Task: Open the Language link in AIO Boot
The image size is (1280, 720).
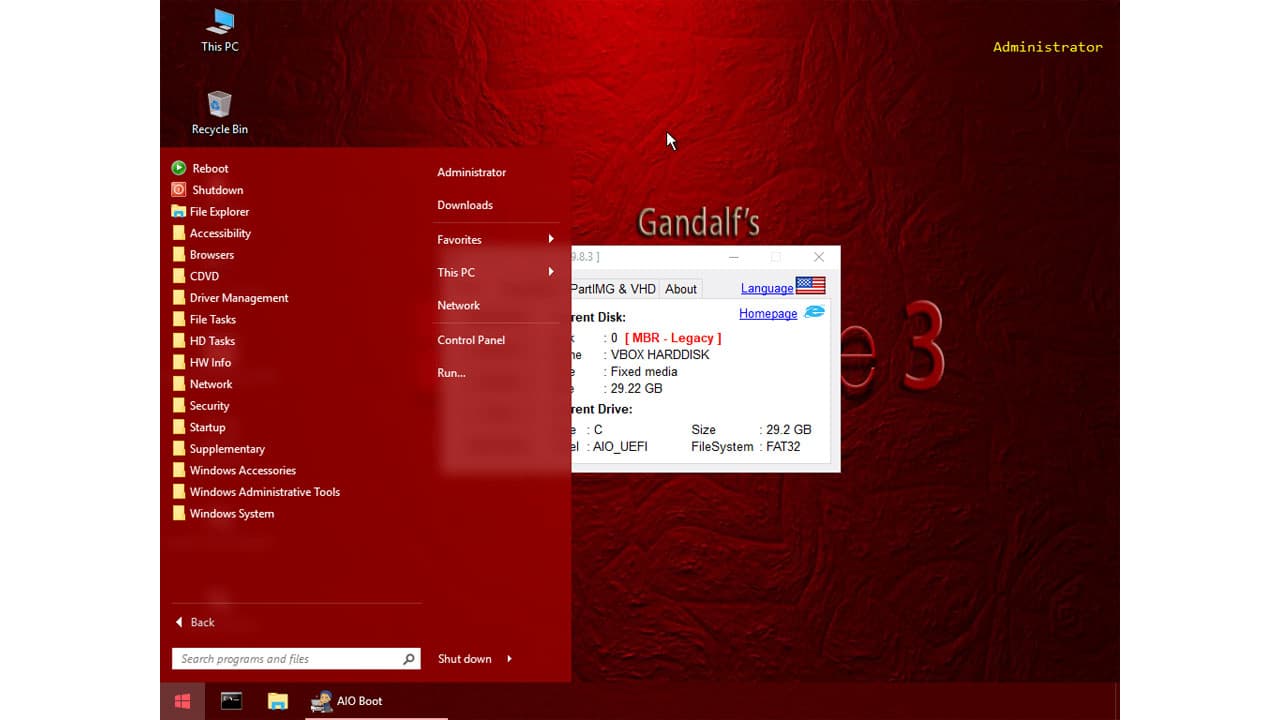Action: (x=765, y=288)
